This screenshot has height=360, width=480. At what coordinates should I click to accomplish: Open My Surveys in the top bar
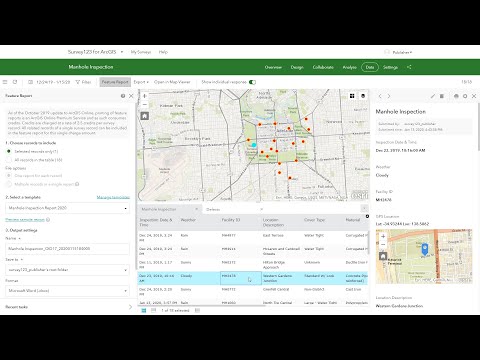(x=141, y=52)
